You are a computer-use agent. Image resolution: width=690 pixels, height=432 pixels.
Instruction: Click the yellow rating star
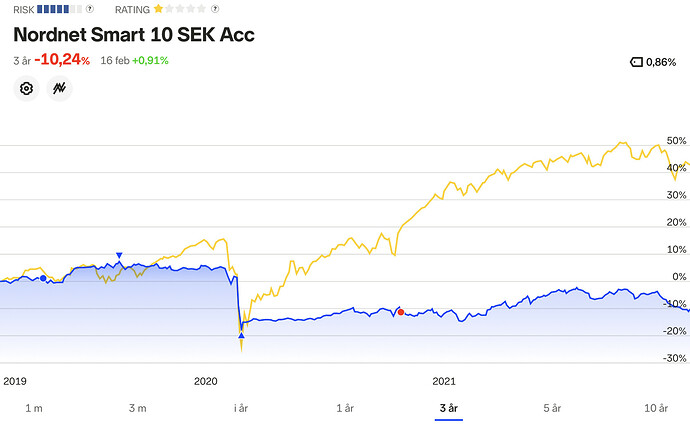tap(158, 9)
